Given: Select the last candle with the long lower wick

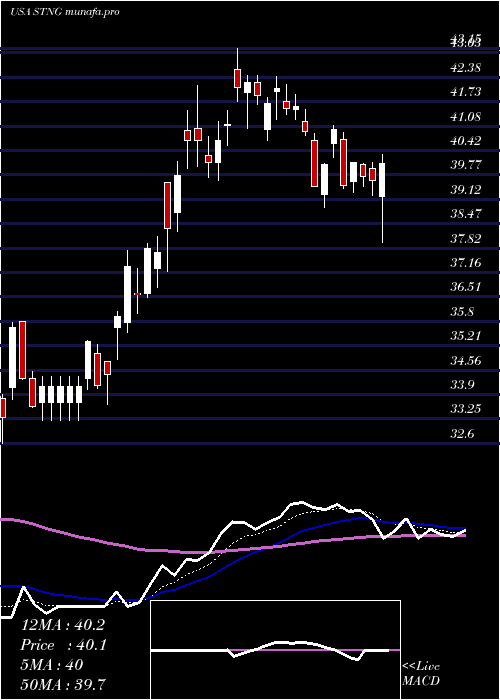Looking at the screenshot, I should pos(382,198).
